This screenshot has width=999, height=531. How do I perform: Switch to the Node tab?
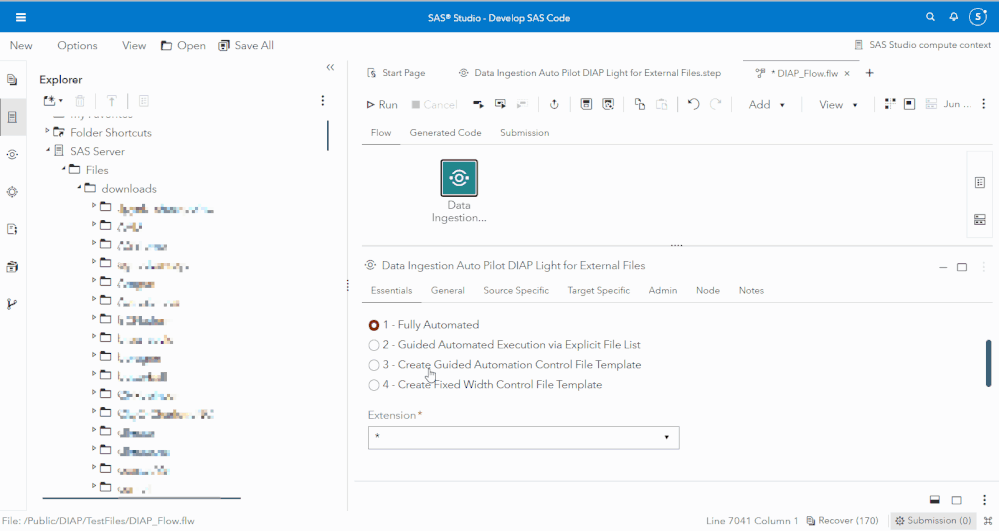click(x=708, y=290)
